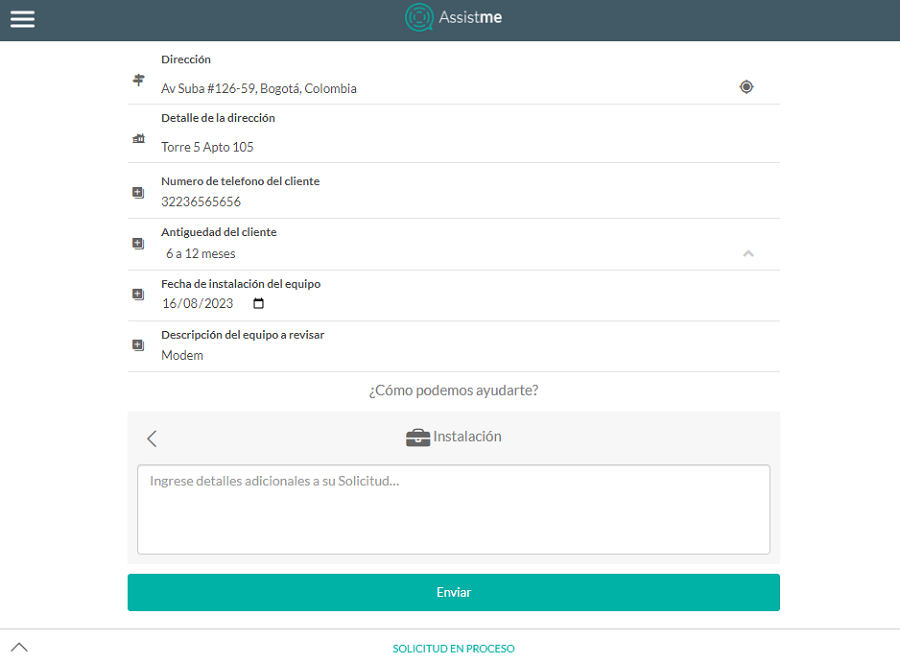Expand the bottom panel with up chevron
The image size is (900, 663).
[x=19, y=647]
